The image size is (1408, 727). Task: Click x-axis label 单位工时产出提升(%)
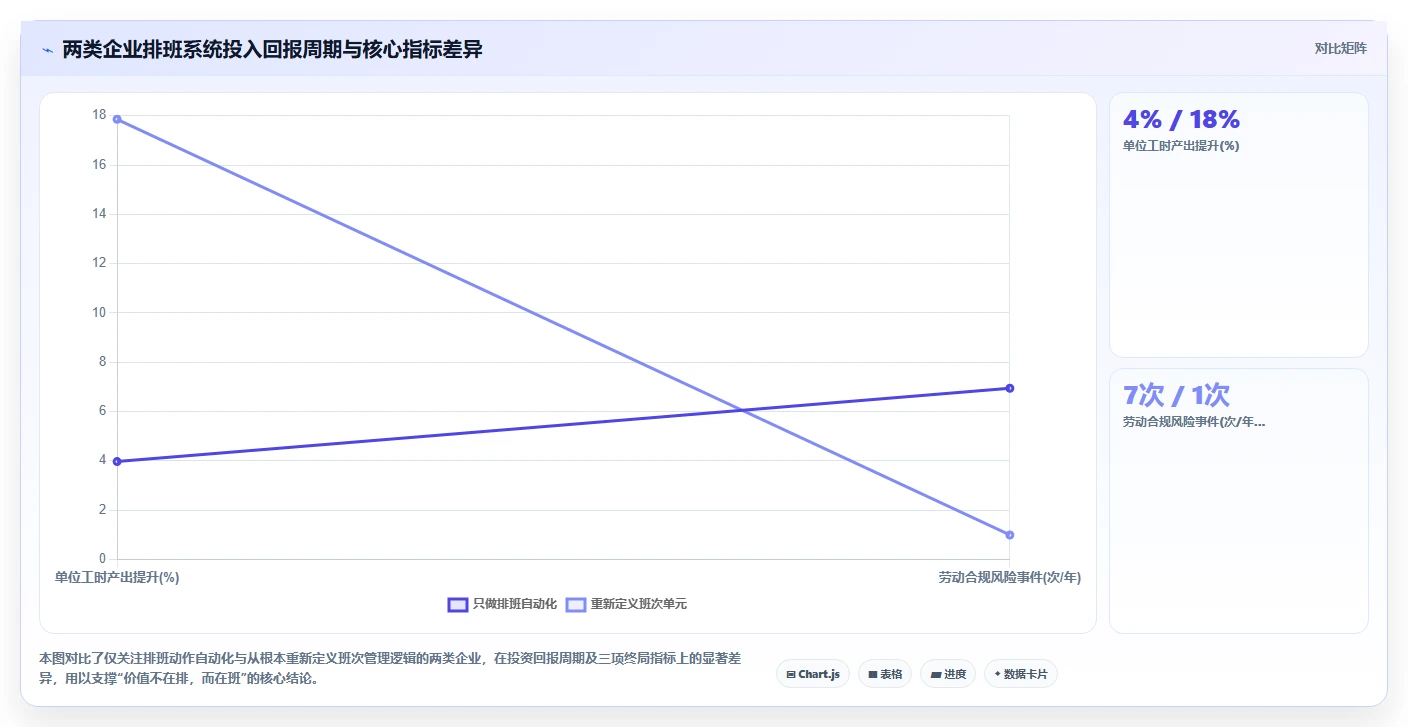click(117, 577)
